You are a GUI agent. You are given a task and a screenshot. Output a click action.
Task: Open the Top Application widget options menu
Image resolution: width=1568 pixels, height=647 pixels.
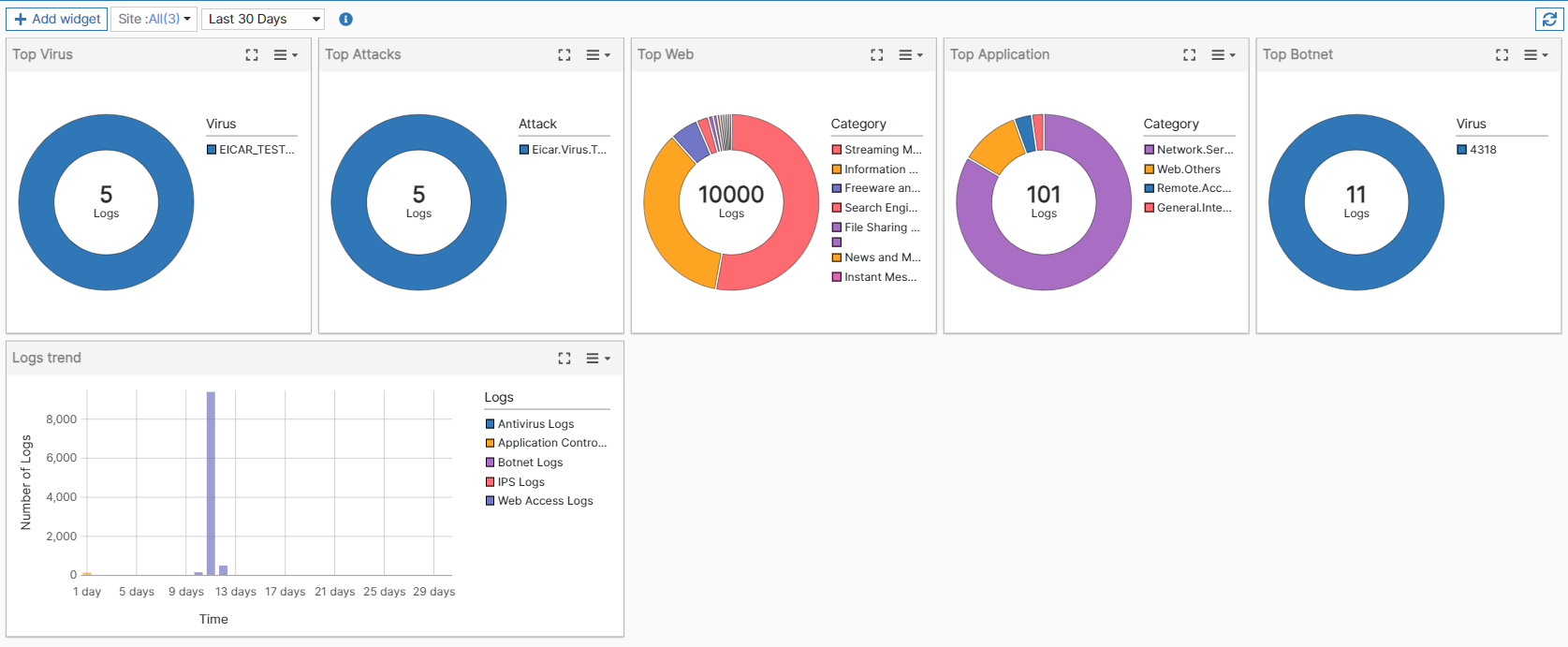click(x=1224, y=55)
